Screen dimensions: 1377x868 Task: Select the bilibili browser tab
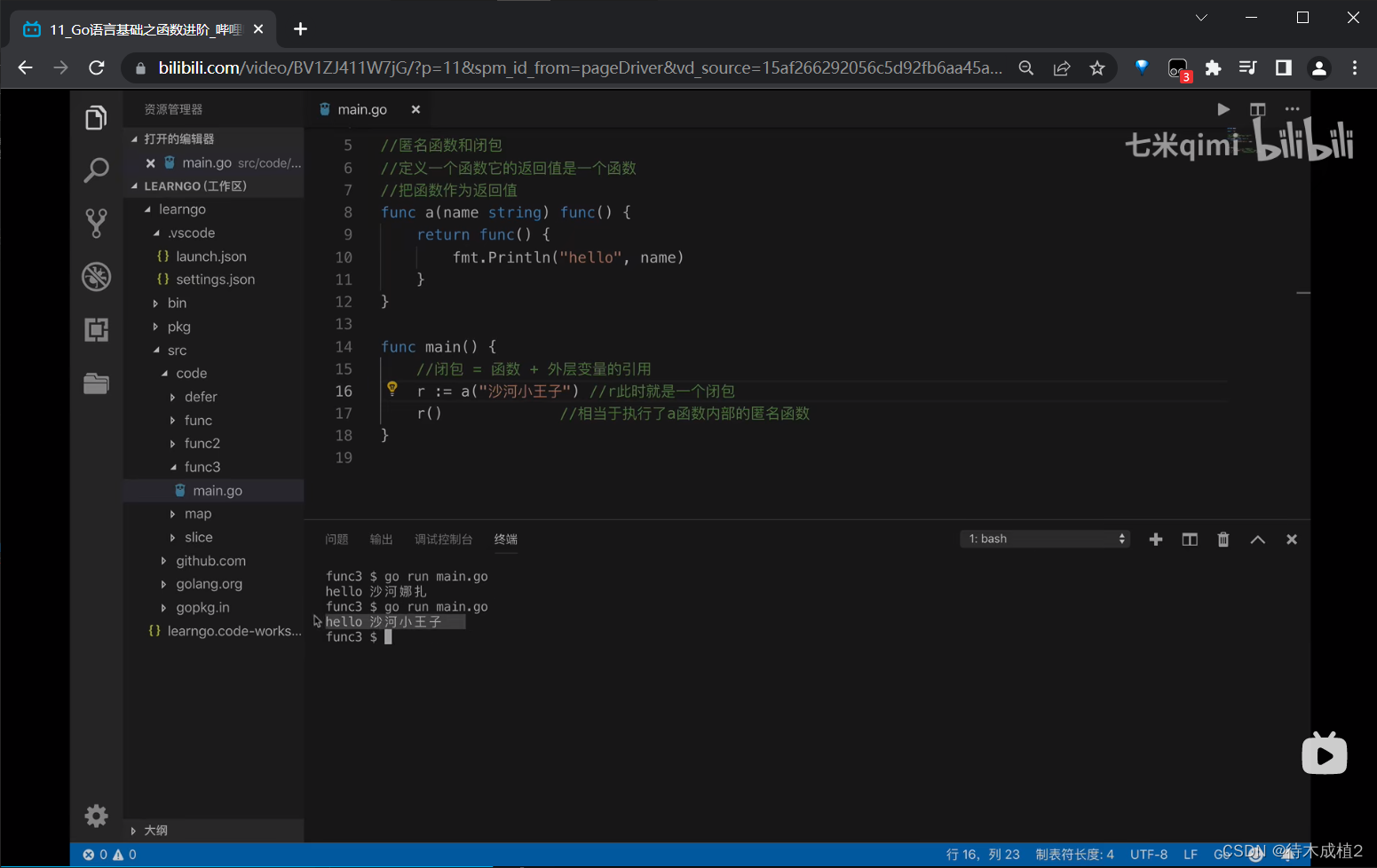tap(143, 29)
